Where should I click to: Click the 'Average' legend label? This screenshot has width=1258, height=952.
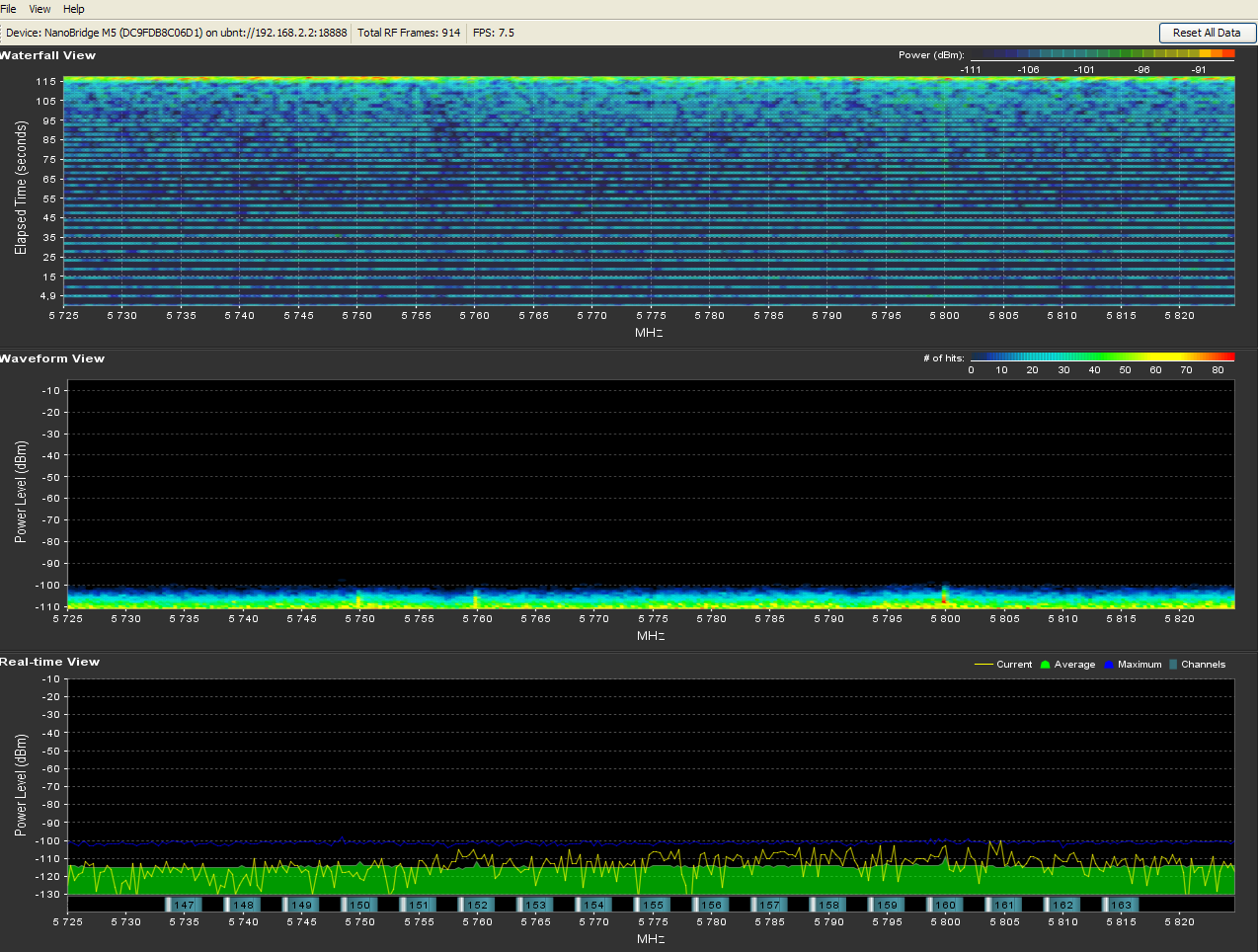[1074, 665]
